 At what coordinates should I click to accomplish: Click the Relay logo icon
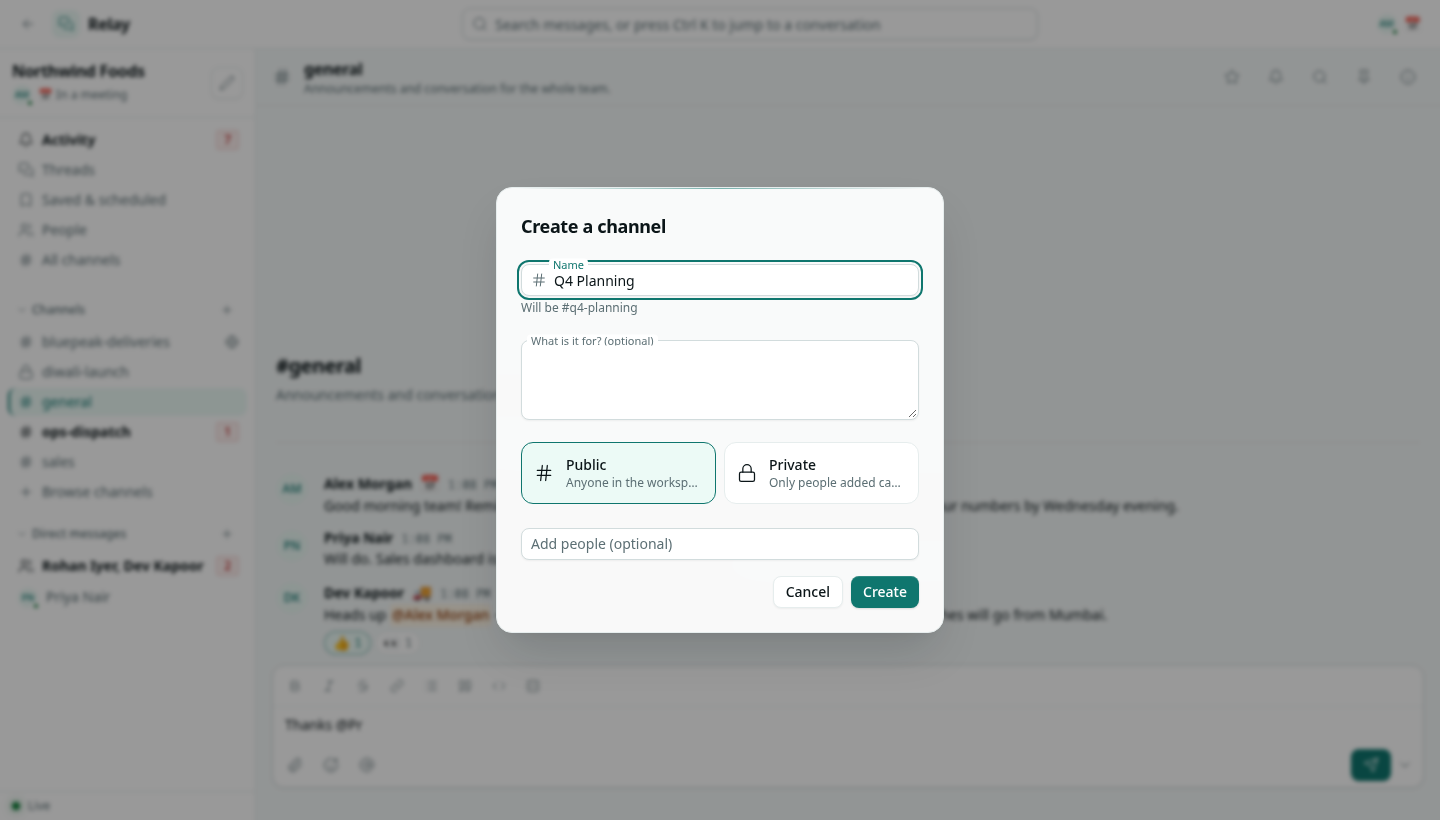(x=66, y=24)
